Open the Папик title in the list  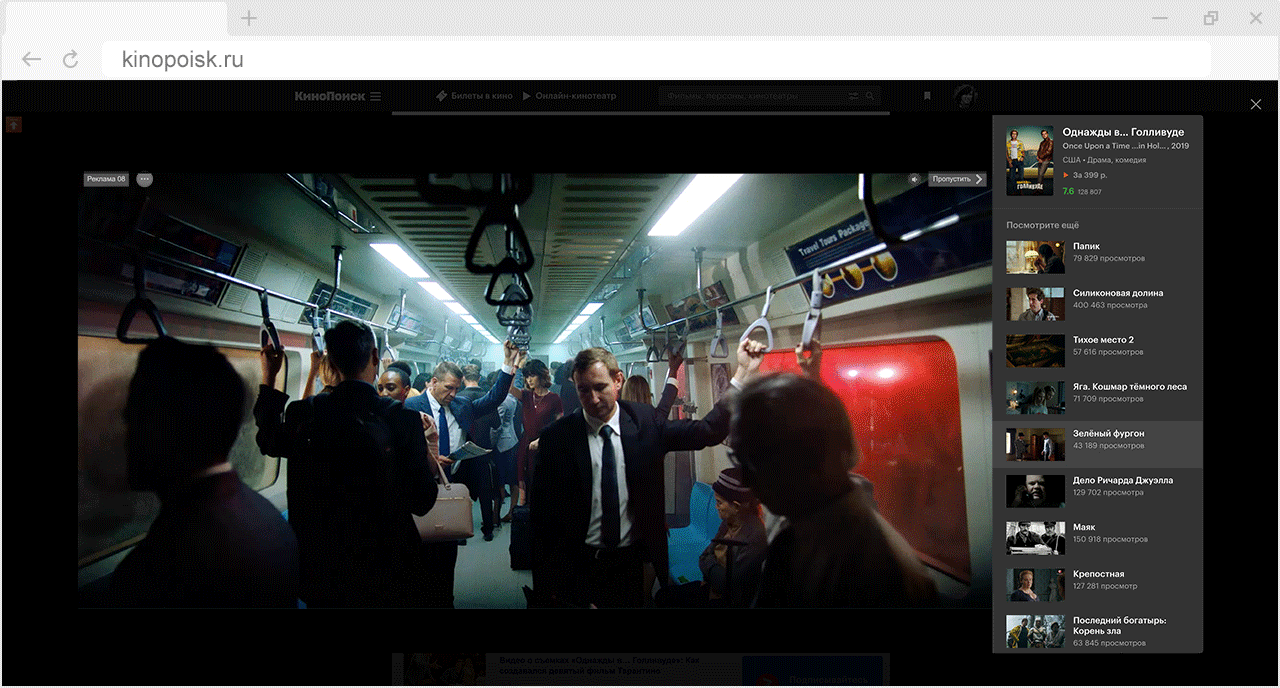[x=1086, y=246]
